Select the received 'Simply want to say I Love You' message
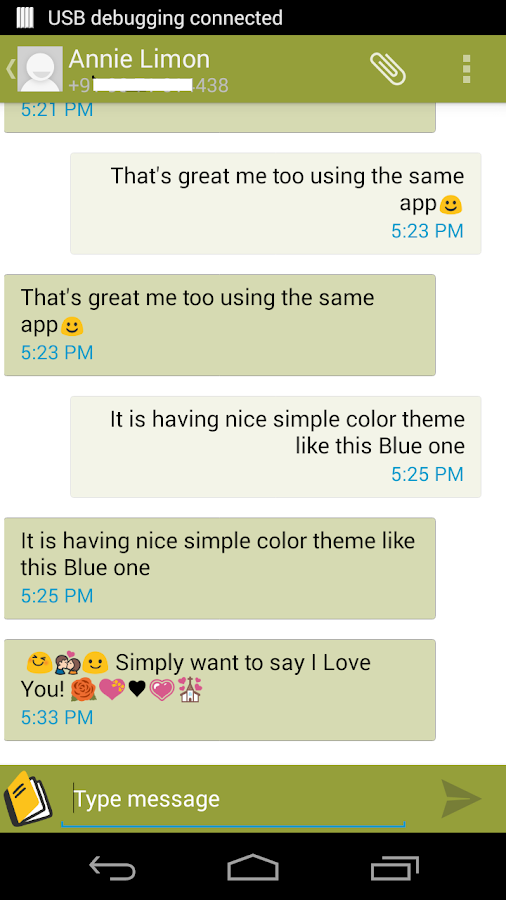Screen dimensions: 506x900 click(x=220, y=690)
